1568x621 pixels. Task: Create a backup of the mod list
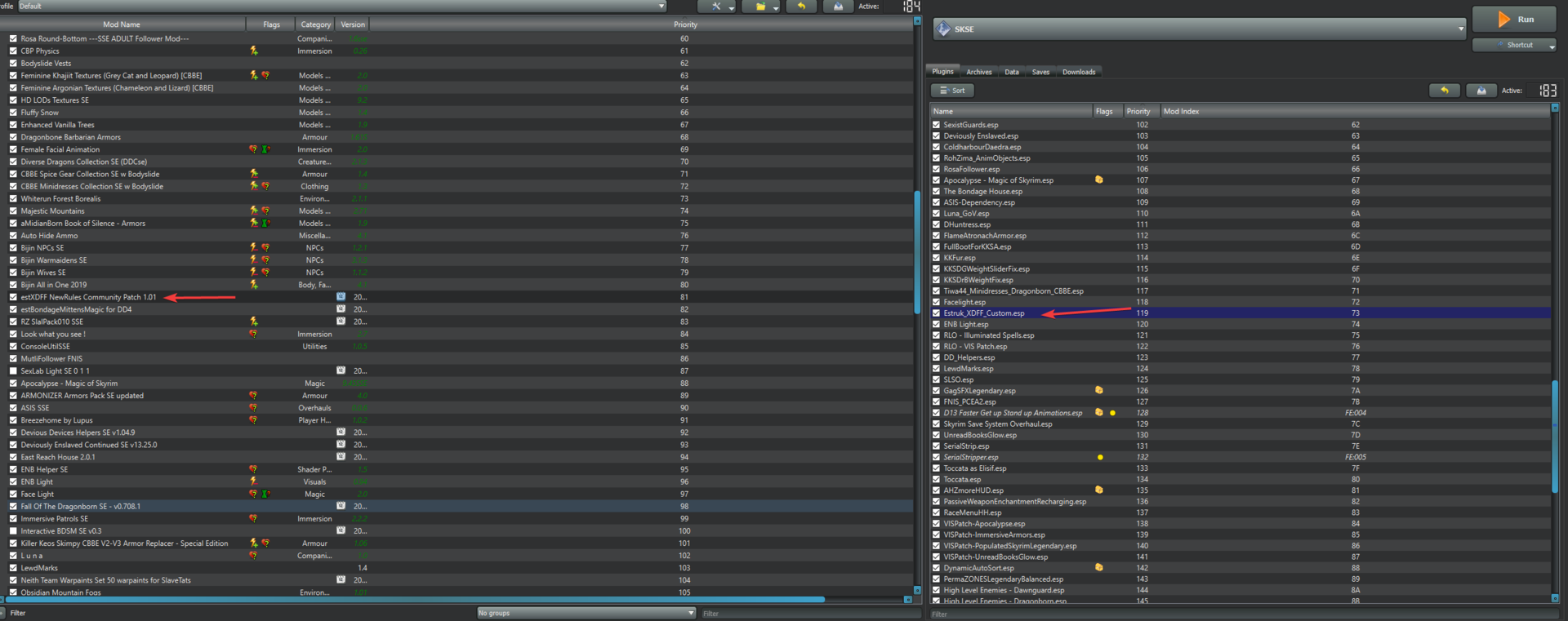[838, 7]
